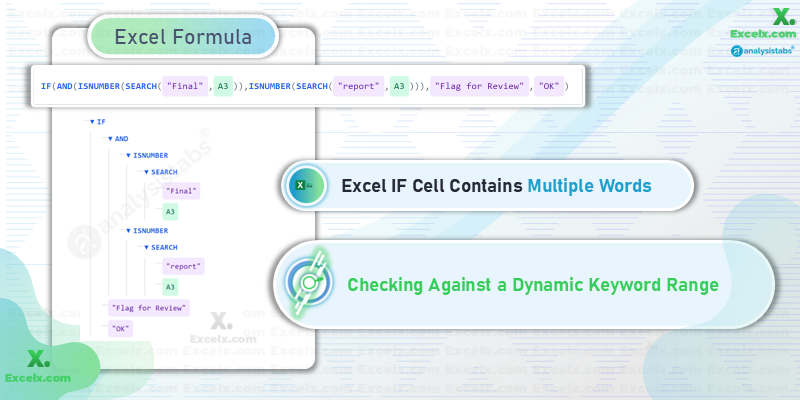800x400 pixels.
Task: Select the "Final" leaf in the formula tree
Action: 181,191
